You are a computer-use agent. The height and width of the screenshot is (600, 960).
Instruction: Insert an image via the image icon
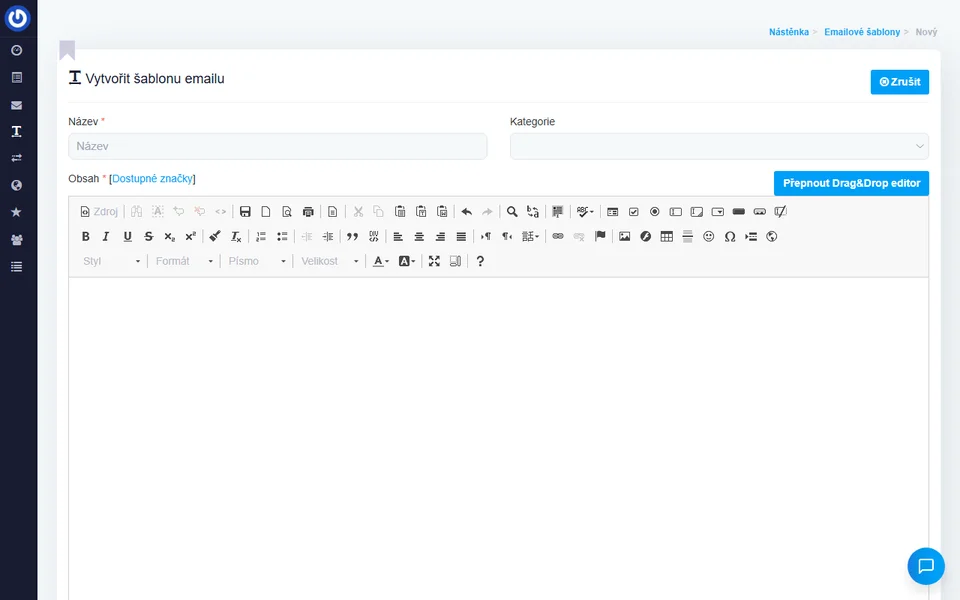point(625,237)
